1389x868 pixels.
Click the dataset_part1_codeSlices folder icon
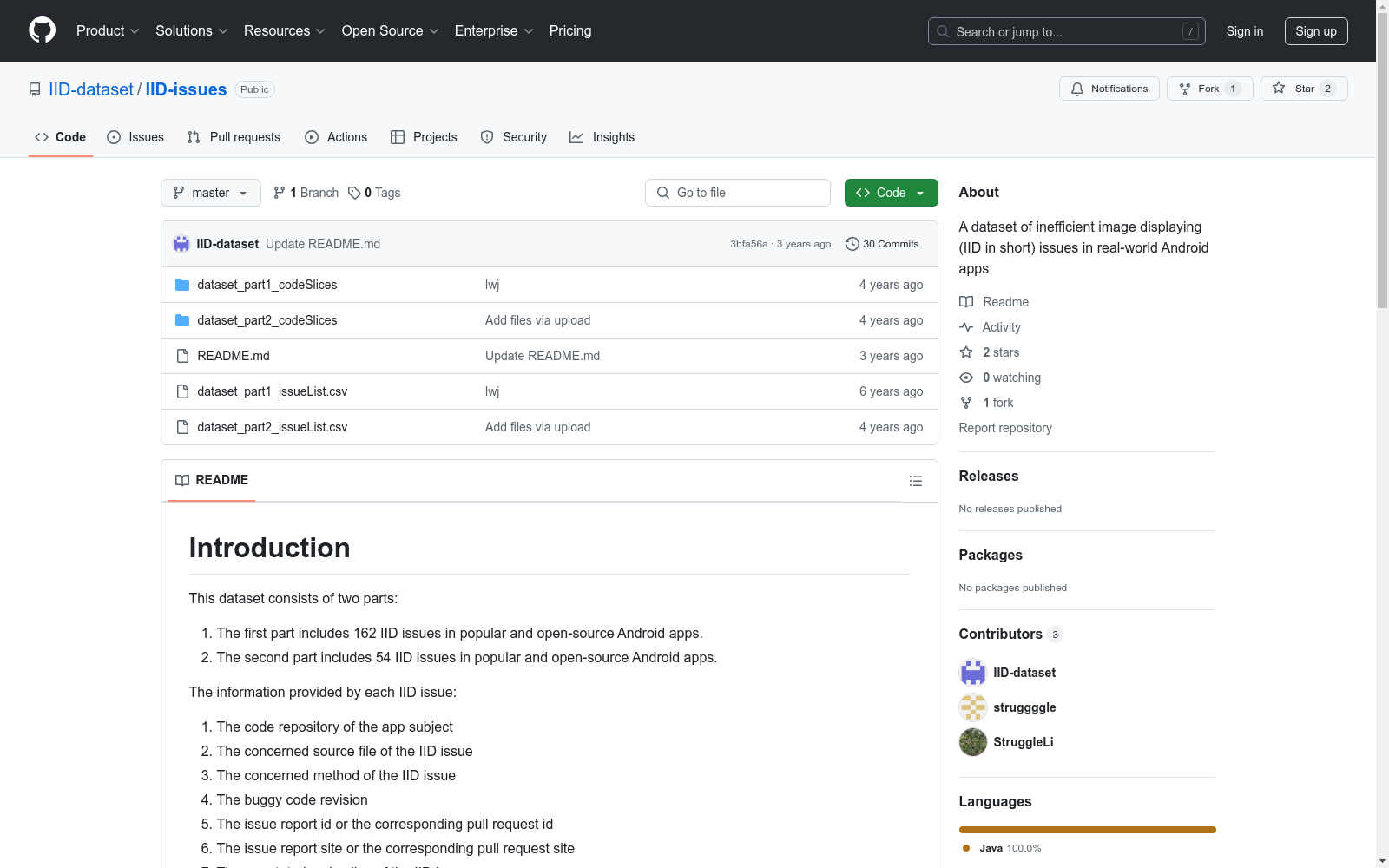(182, 285)
